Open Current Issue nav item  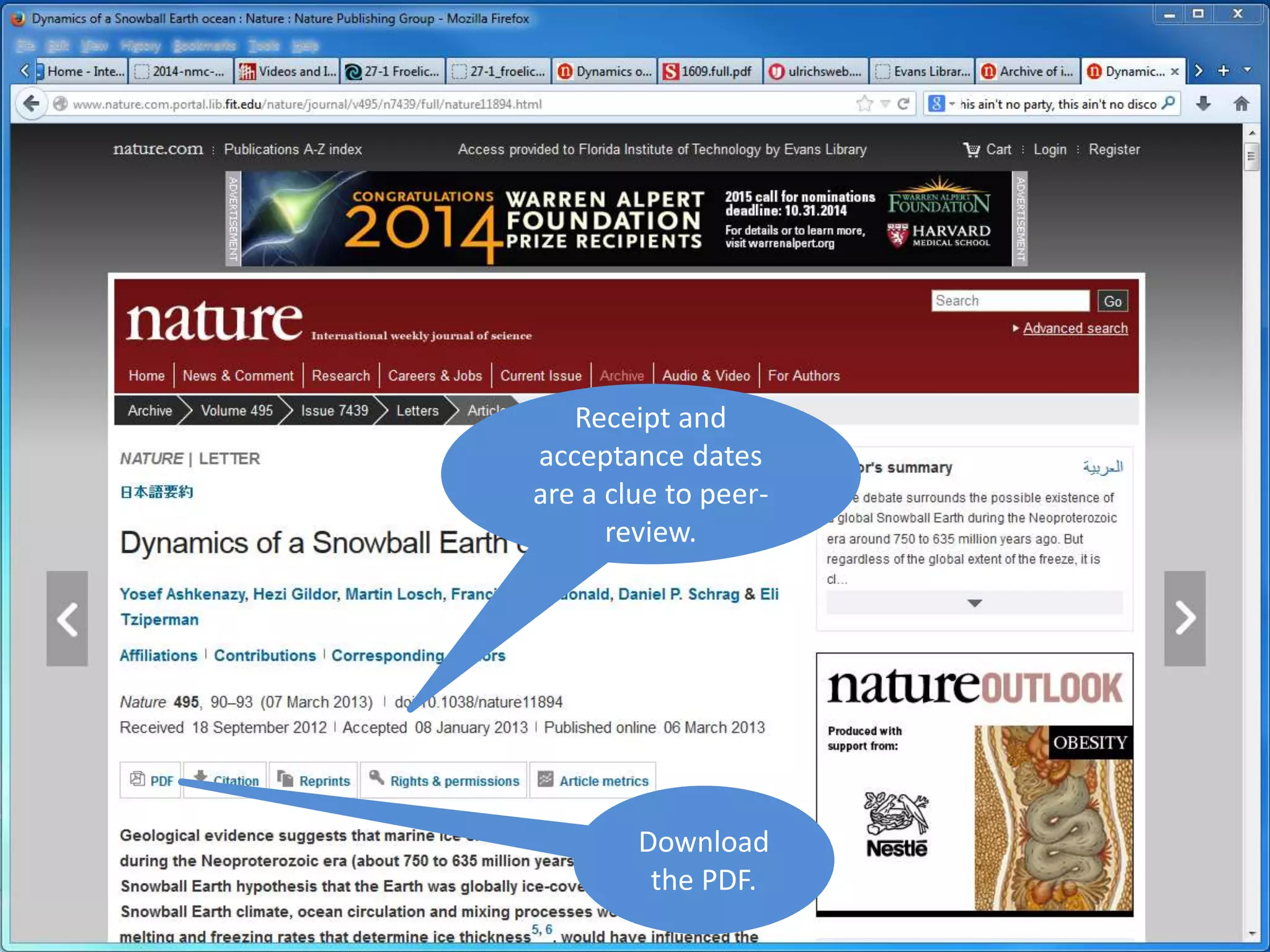click(x=541, y=376)
